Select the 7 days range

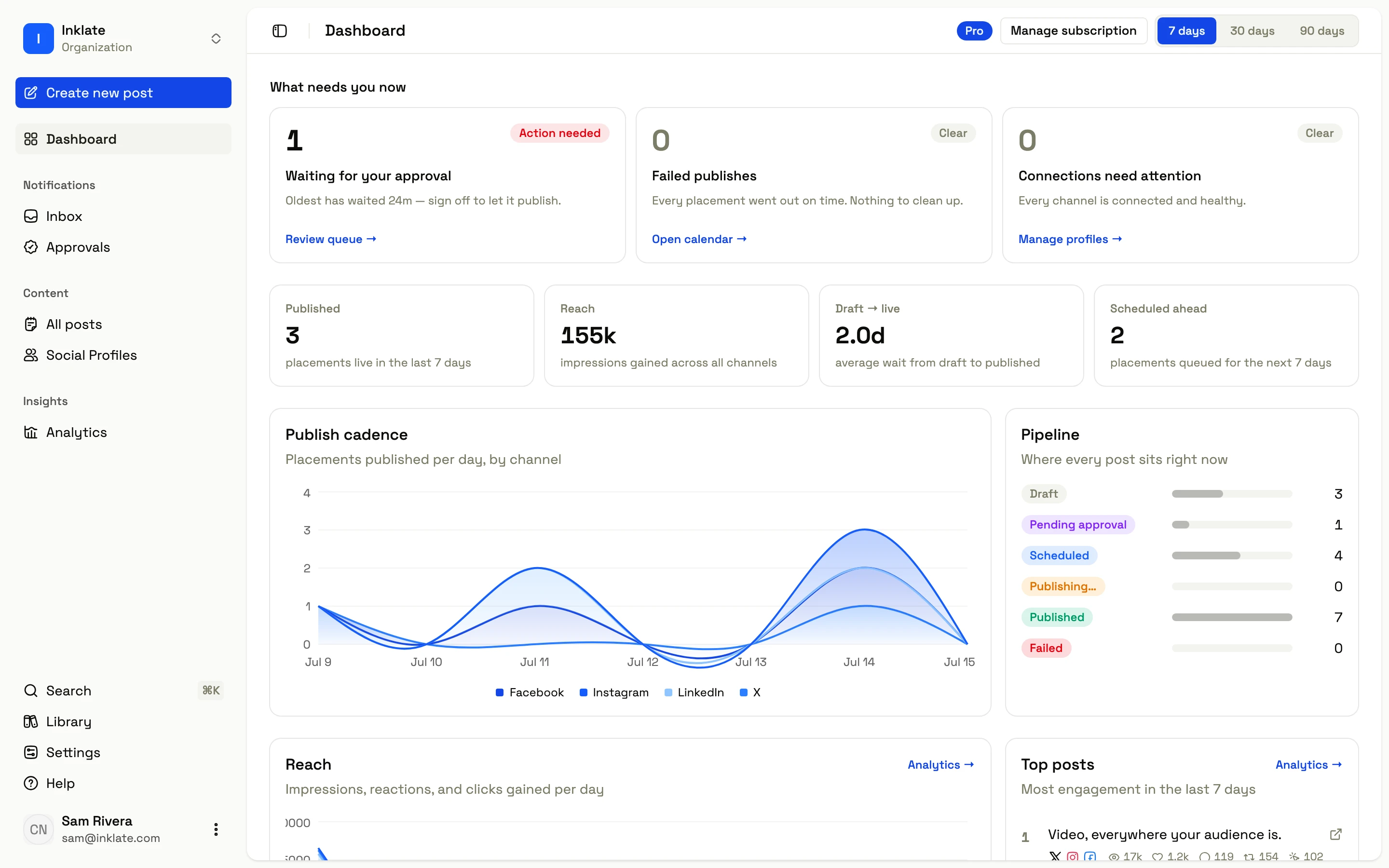pos(1186,30)
